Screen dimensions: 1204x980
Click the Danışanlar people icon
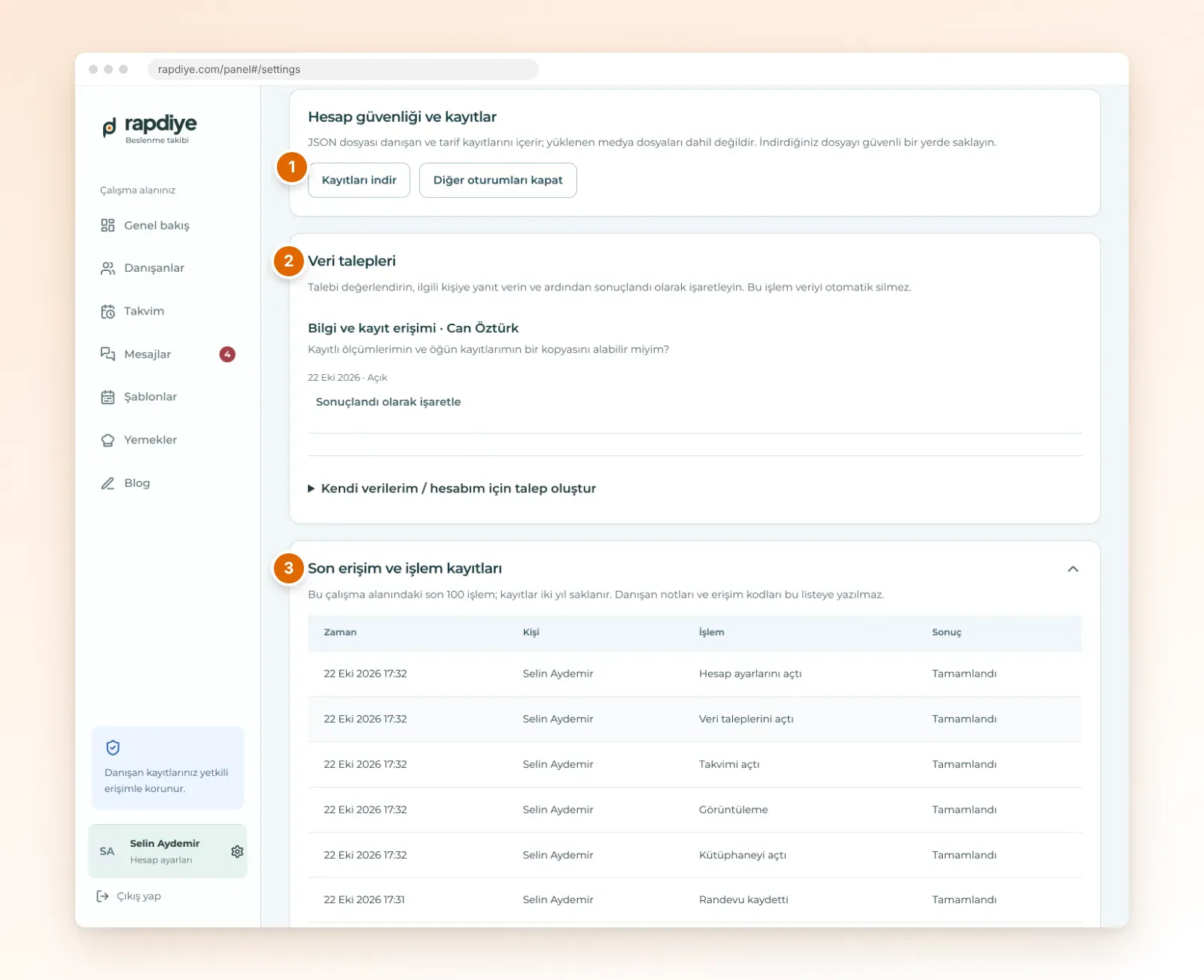108,268
